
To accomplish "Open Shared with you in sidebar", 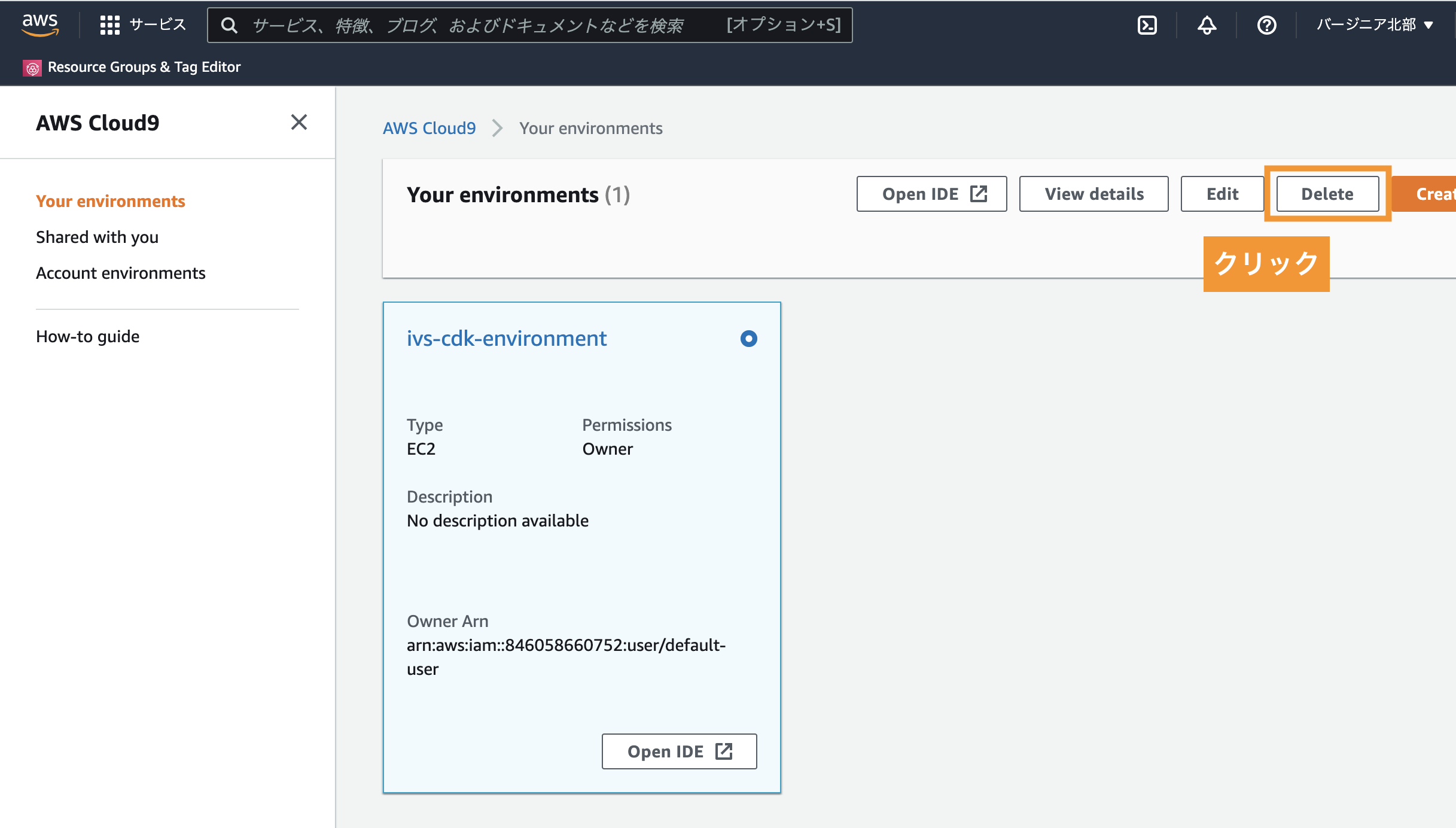I will point(97,236).
